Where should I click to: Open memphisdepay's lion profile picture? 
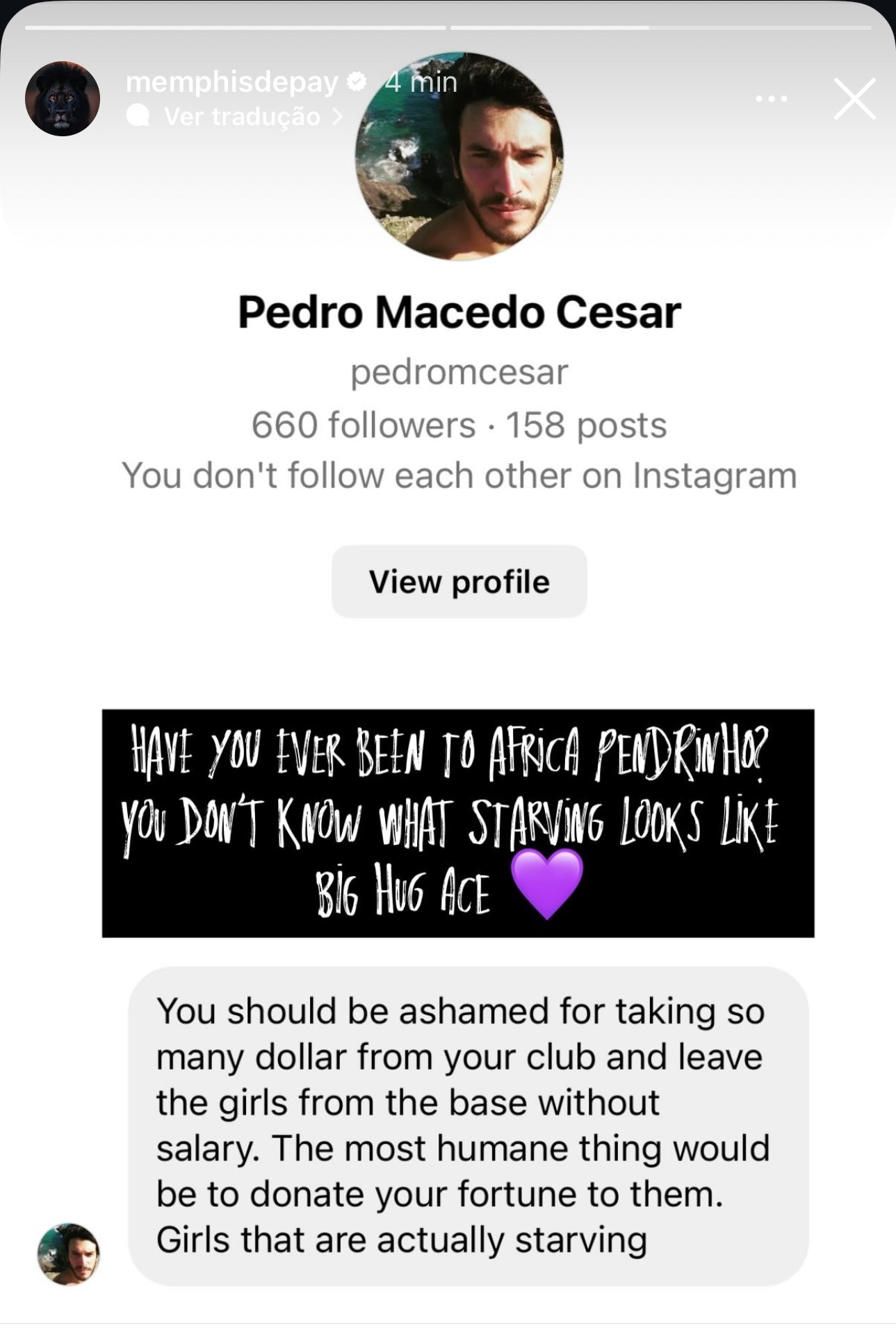[63, 98]
